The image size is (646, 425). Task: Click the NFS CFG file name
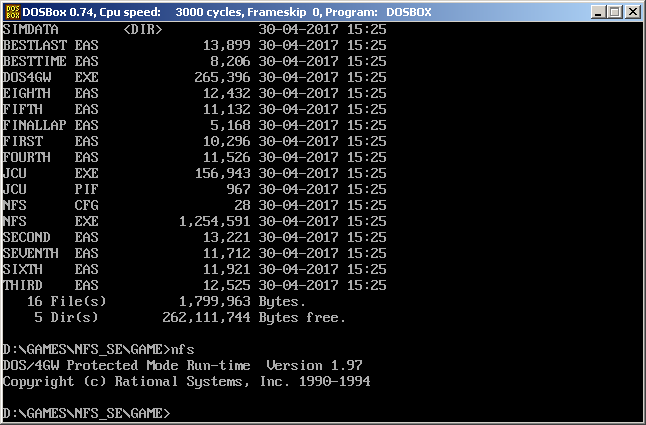pyautogui.click(x=51, y=205)
